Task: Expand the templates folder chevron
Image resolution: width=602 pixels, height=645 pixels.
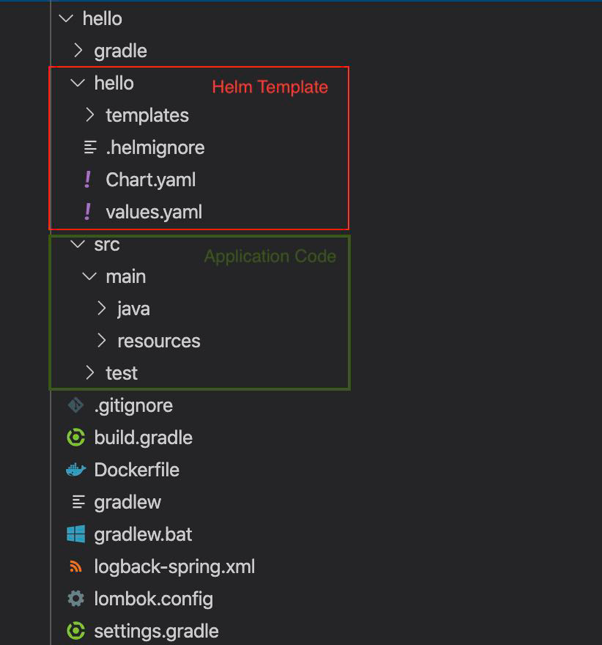Action: click(x=90, y=116)
